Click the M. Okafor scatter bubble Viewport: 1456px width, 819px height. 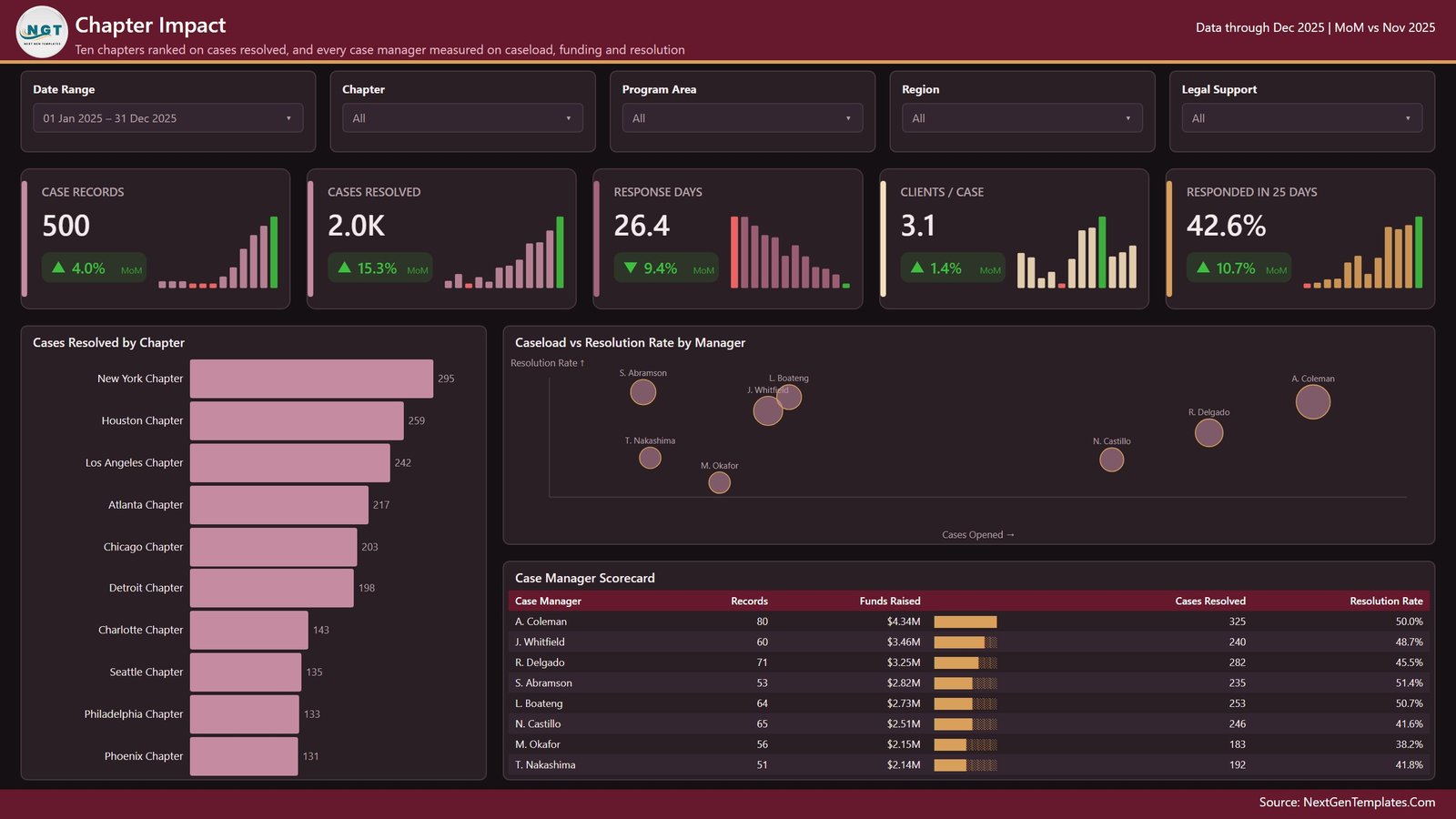pyautogui.click(x=719, y=482)
